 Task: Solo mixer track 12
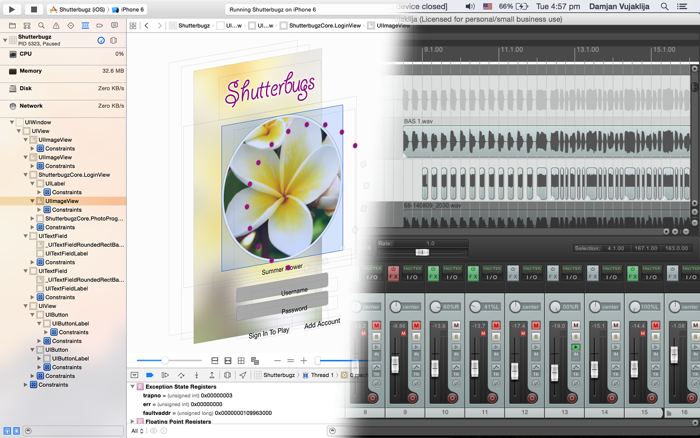tap(536, 336)
